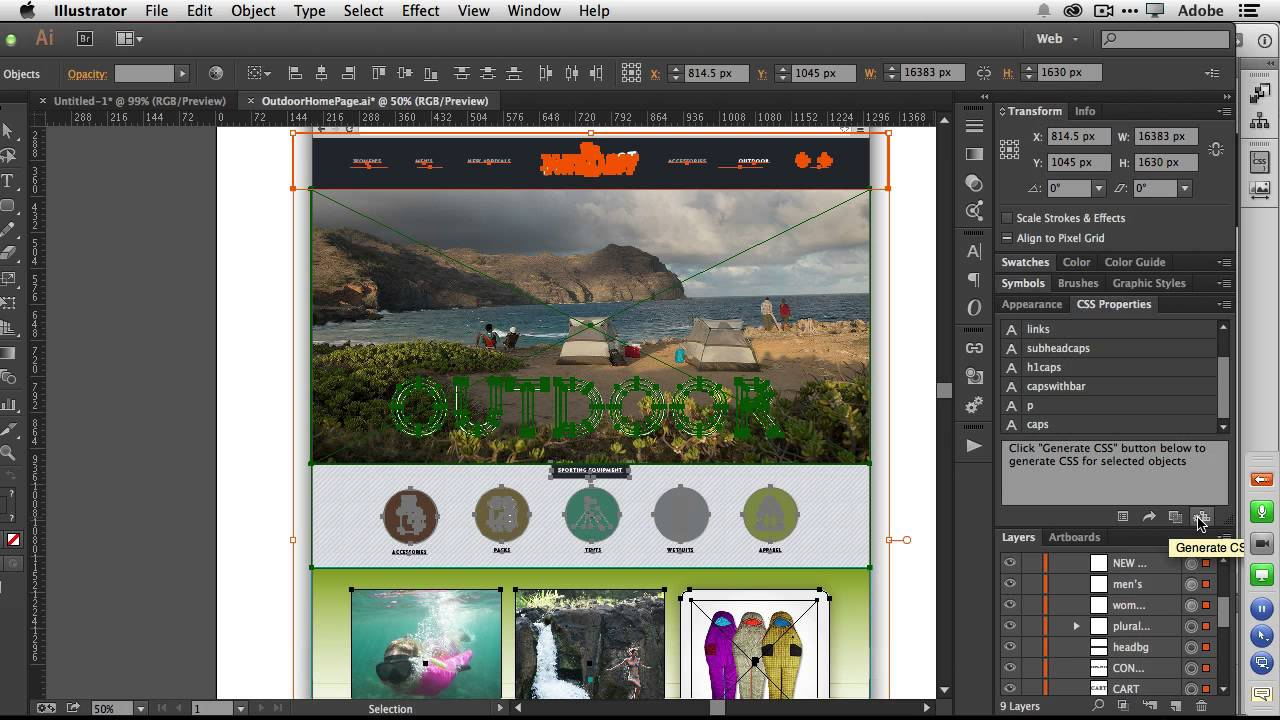Open the OpenType panel icon
Image resolution: width=1280 pixels, height=720 pixels.
tap(974, 308)
